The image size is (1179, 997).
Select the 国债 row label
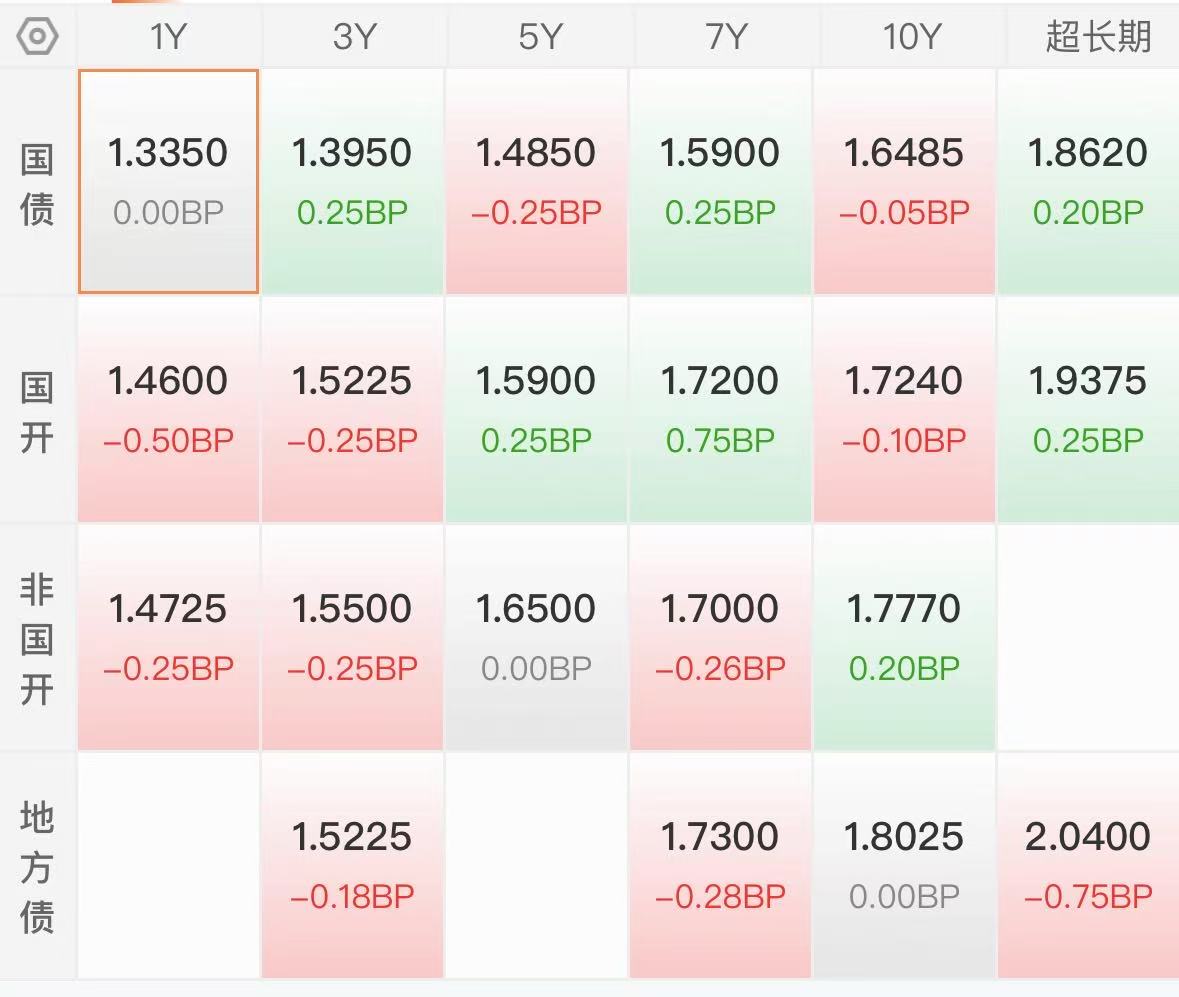(x=37, y=185)
